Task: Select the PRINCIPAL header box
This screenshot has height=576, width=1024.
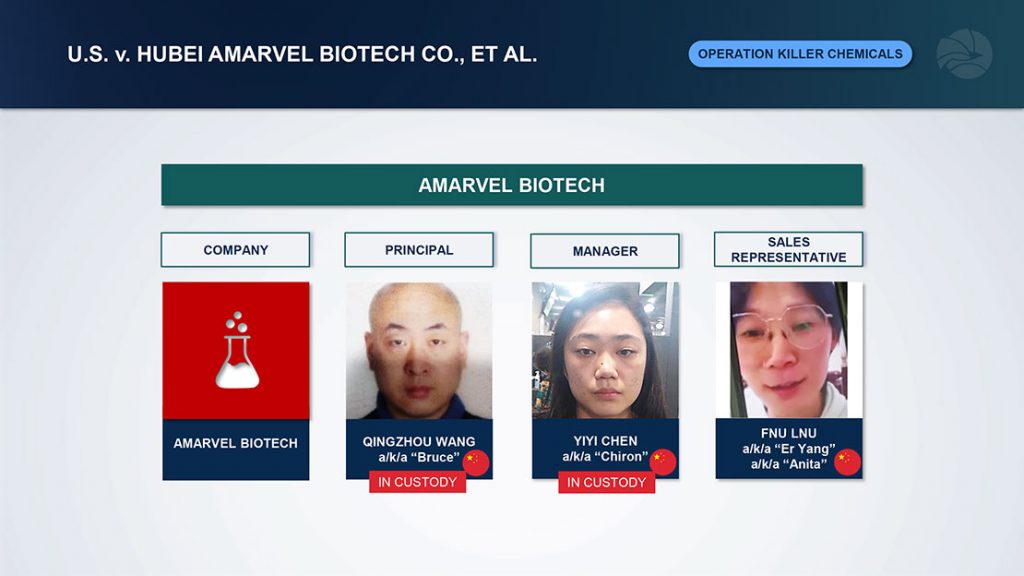Action: (419, 249)
